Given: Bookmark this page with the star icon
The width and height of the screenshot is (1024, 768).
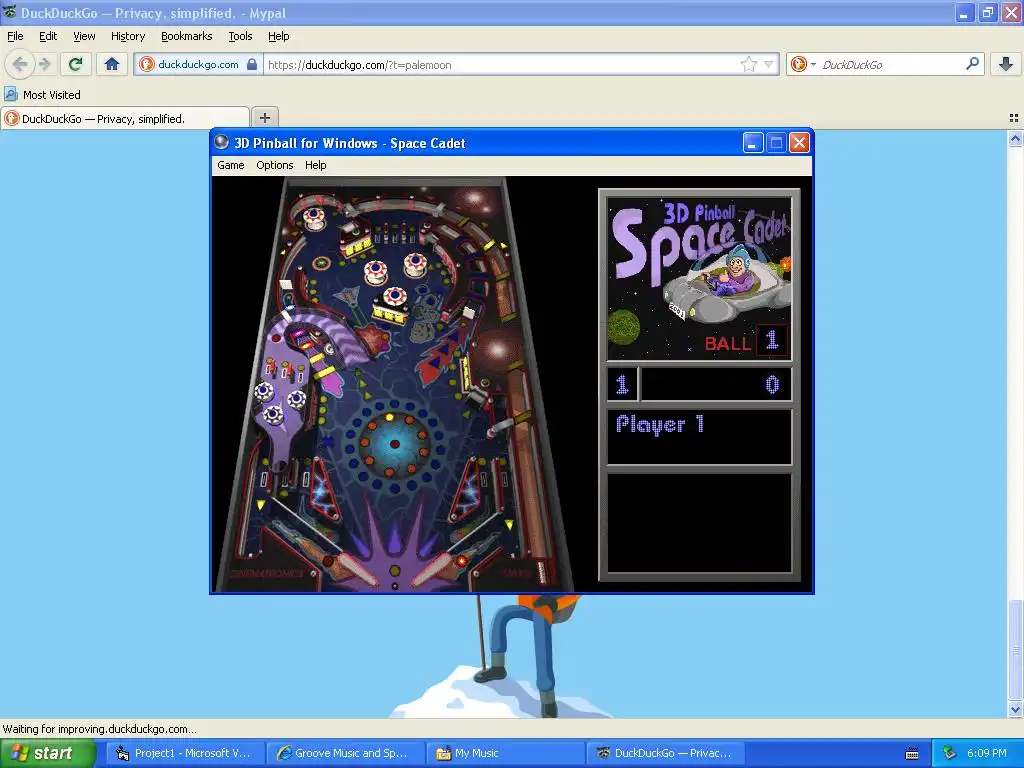Looking at the screenshot, I should [x=748, y=64].
